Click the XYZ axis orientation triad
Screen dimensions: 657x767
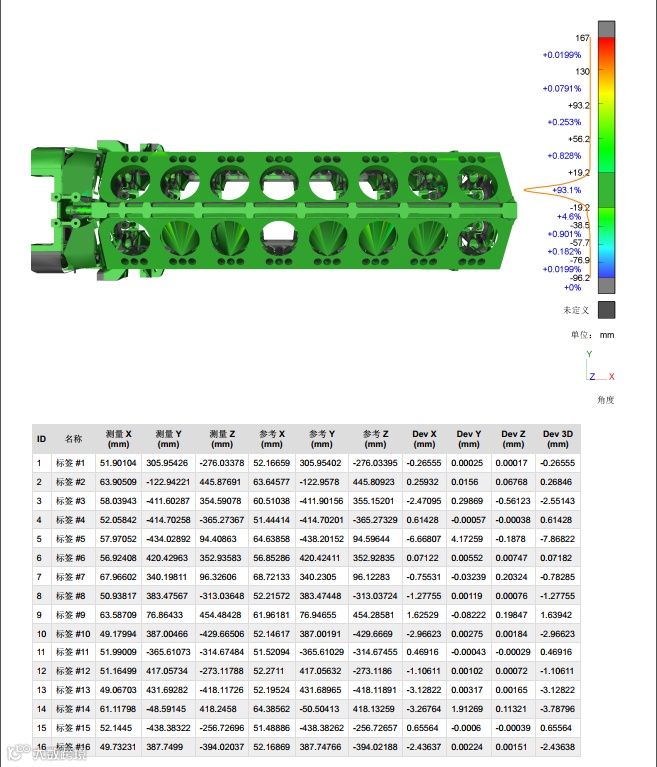(x=600, y=366)
